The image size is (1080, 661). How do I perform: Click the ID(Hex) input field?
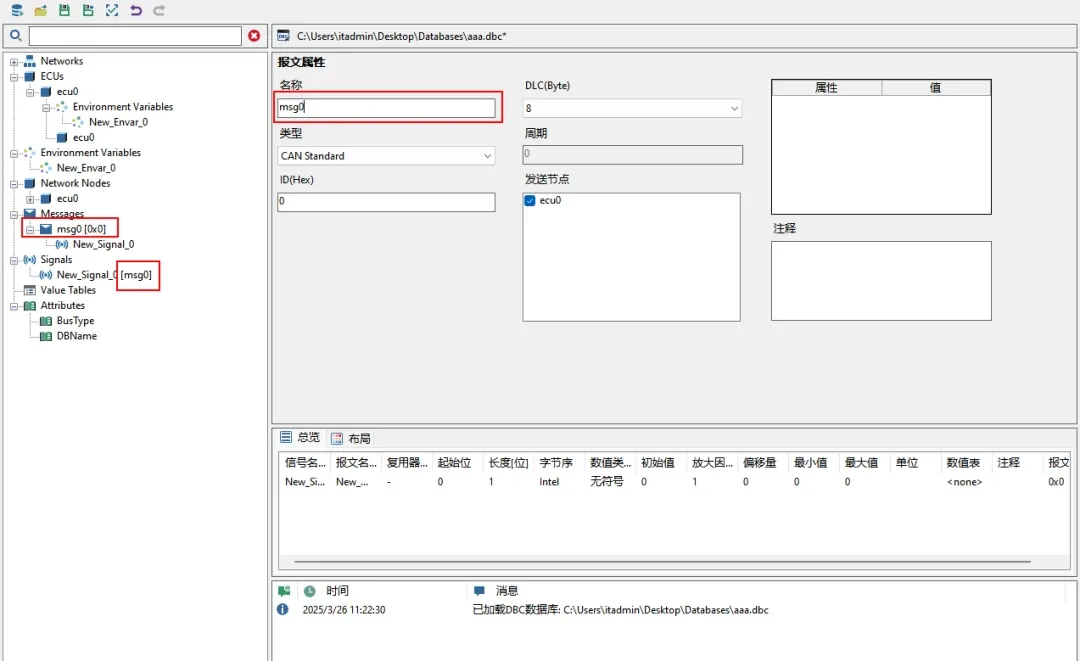(386, 202)
